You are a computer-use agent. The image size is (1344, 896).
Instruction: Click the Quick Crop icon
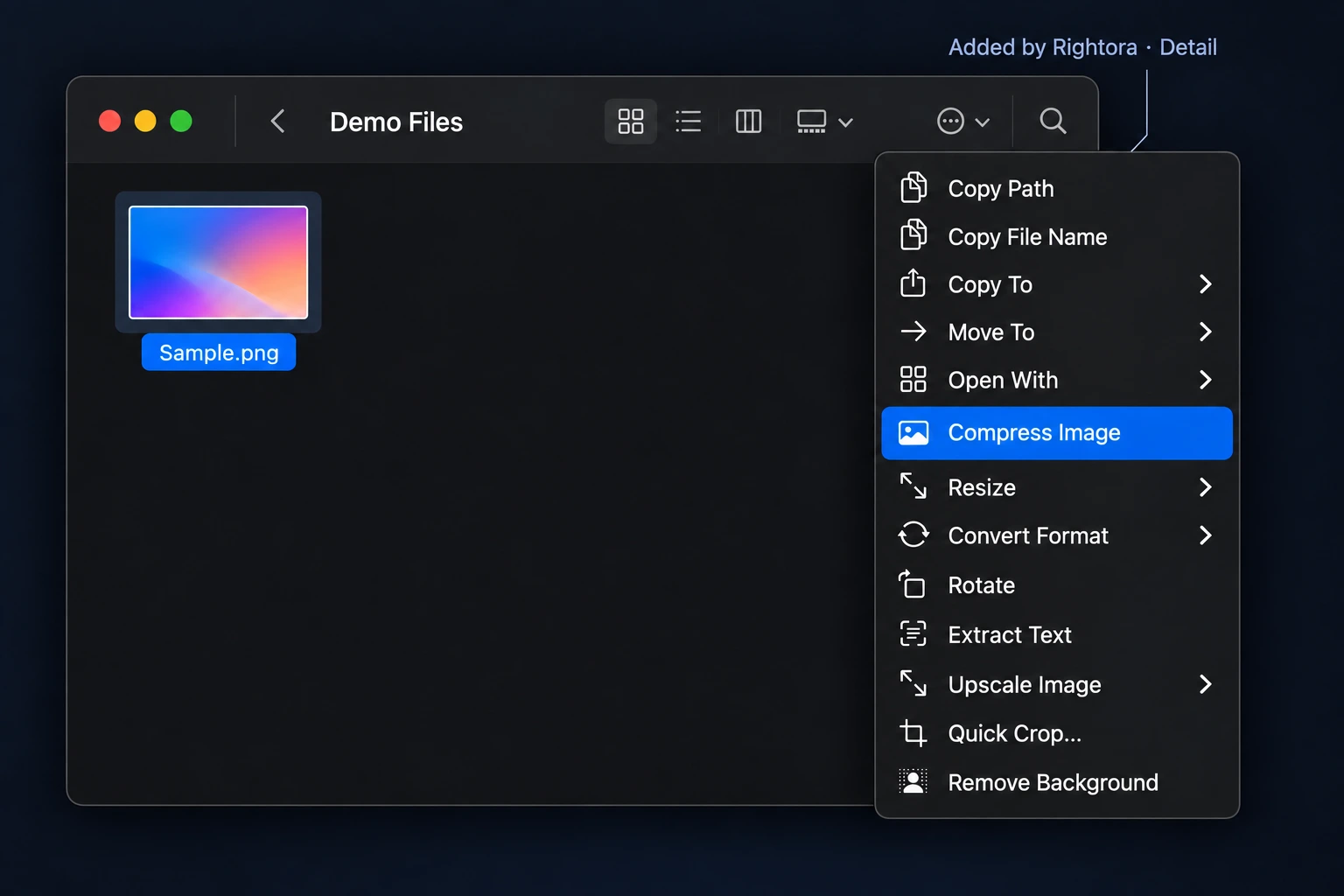click(x=913, y=732)
